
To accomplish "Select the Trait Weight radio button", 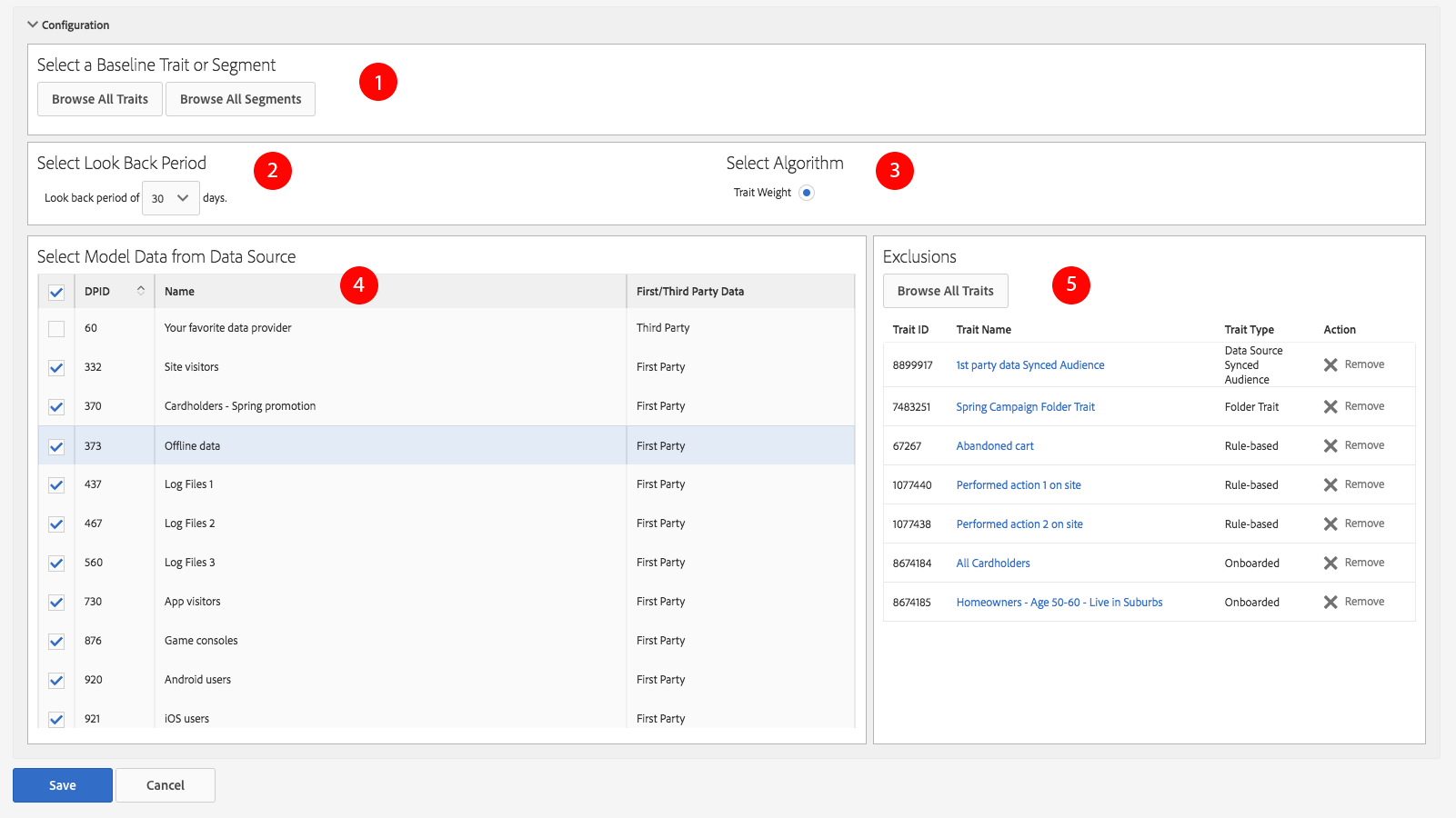I will [807, 193].
